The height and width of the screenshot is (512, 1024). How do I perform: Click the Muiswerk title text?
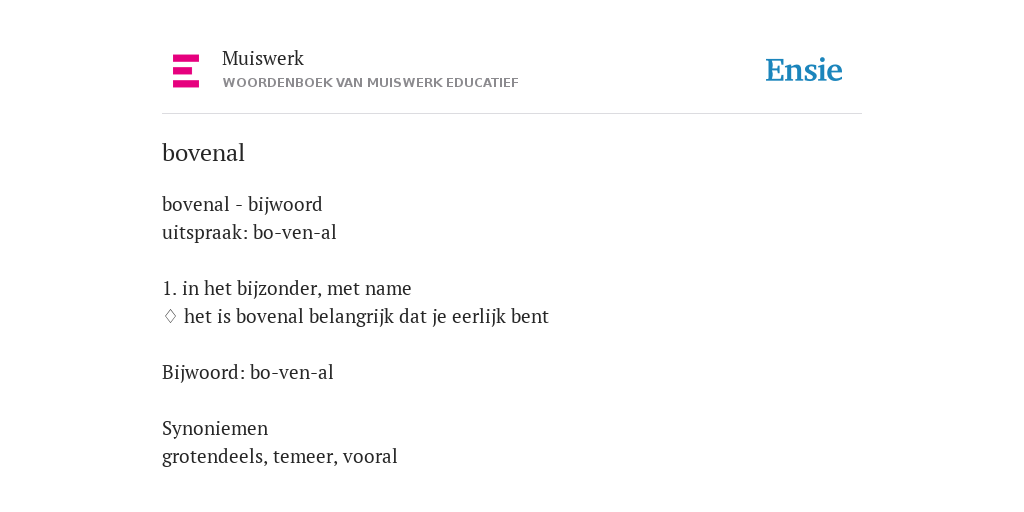pyautogui.click(x=263, y=59)
